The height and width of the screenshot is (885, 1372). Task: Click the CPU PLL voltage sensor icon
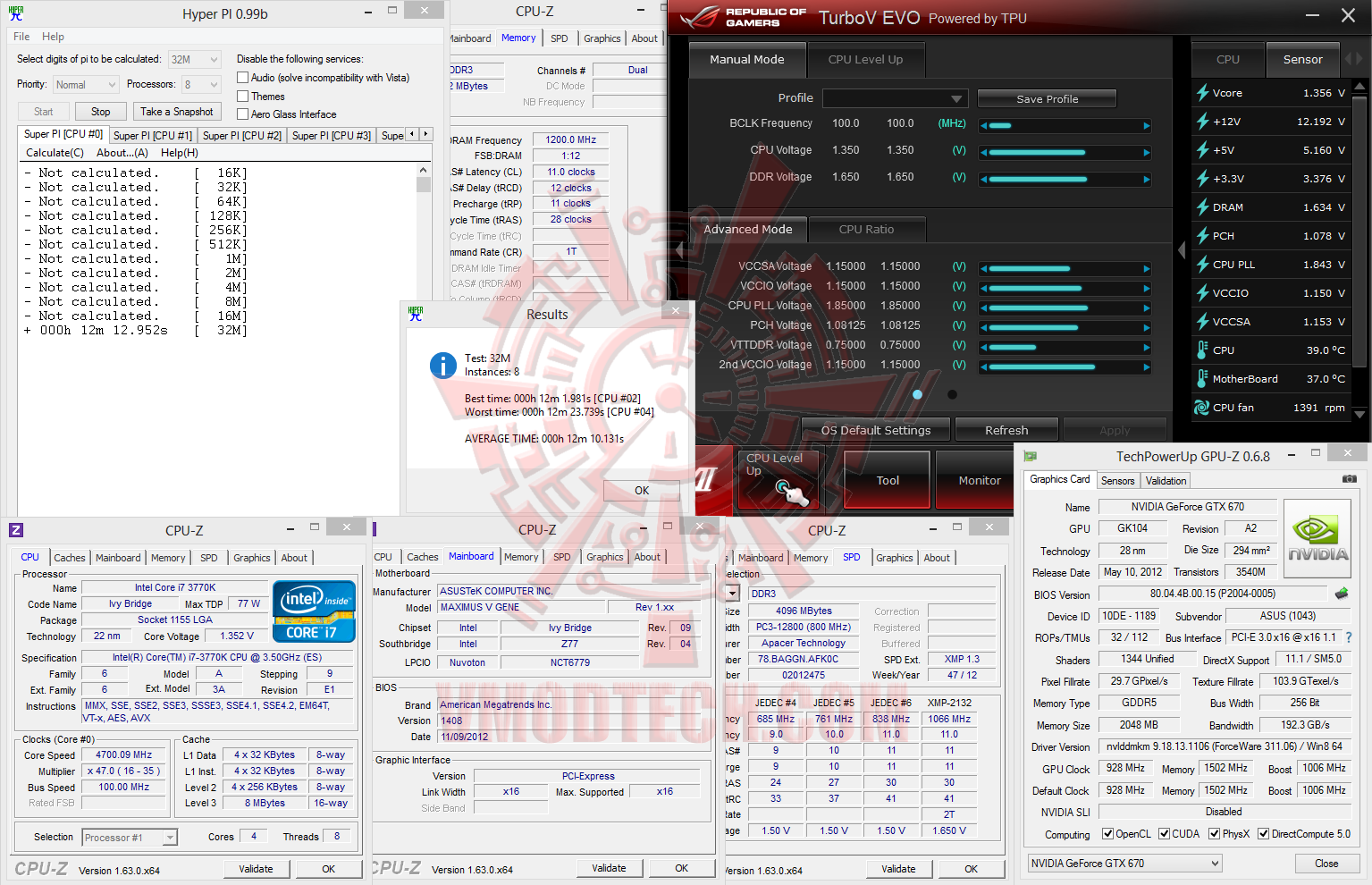[1203, 265]
